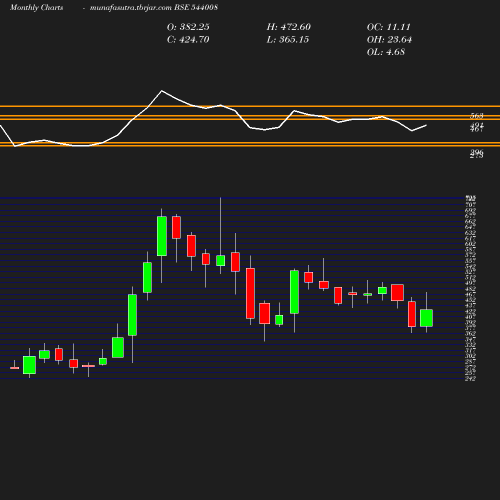
Task: Click the low value 'L: 365.15'
Action: (x=288, y=40)
